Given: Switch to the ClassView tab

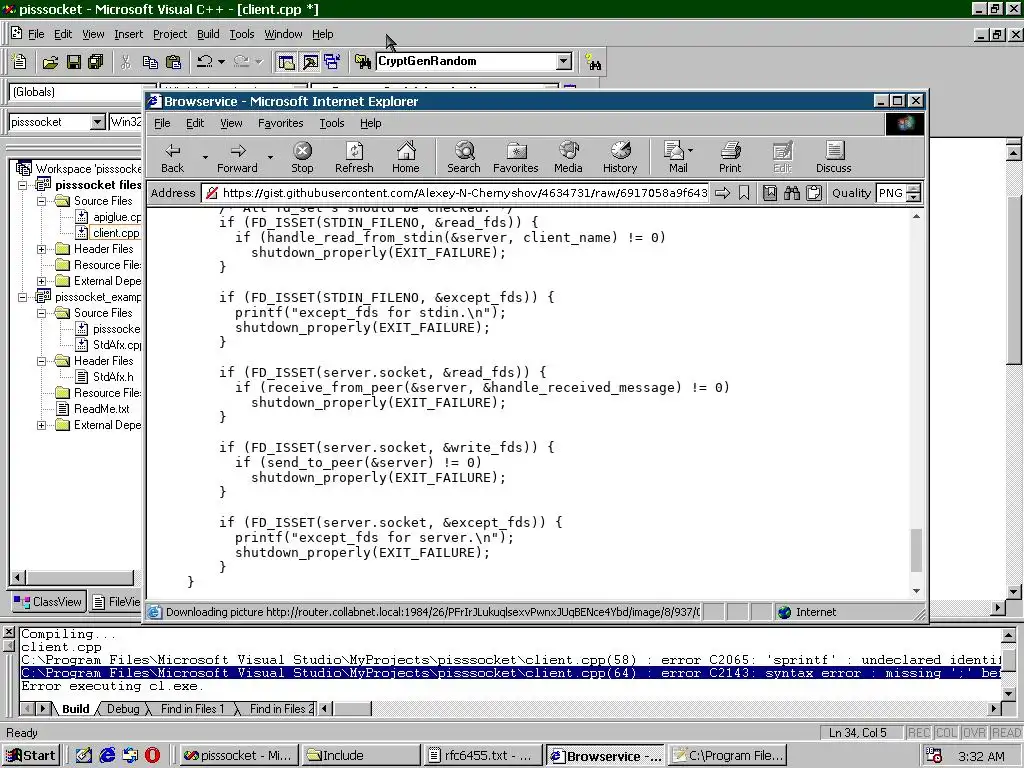Looking at the screenshot, I should [48, 601].
